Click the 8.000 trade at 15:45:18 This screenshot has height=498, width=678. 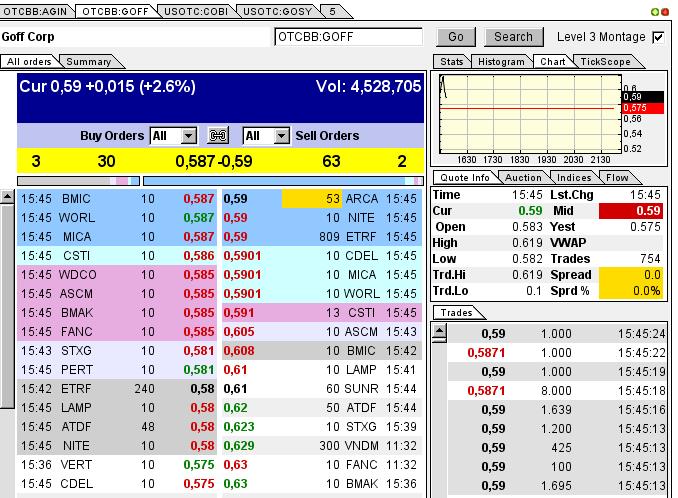click(557, 391)
